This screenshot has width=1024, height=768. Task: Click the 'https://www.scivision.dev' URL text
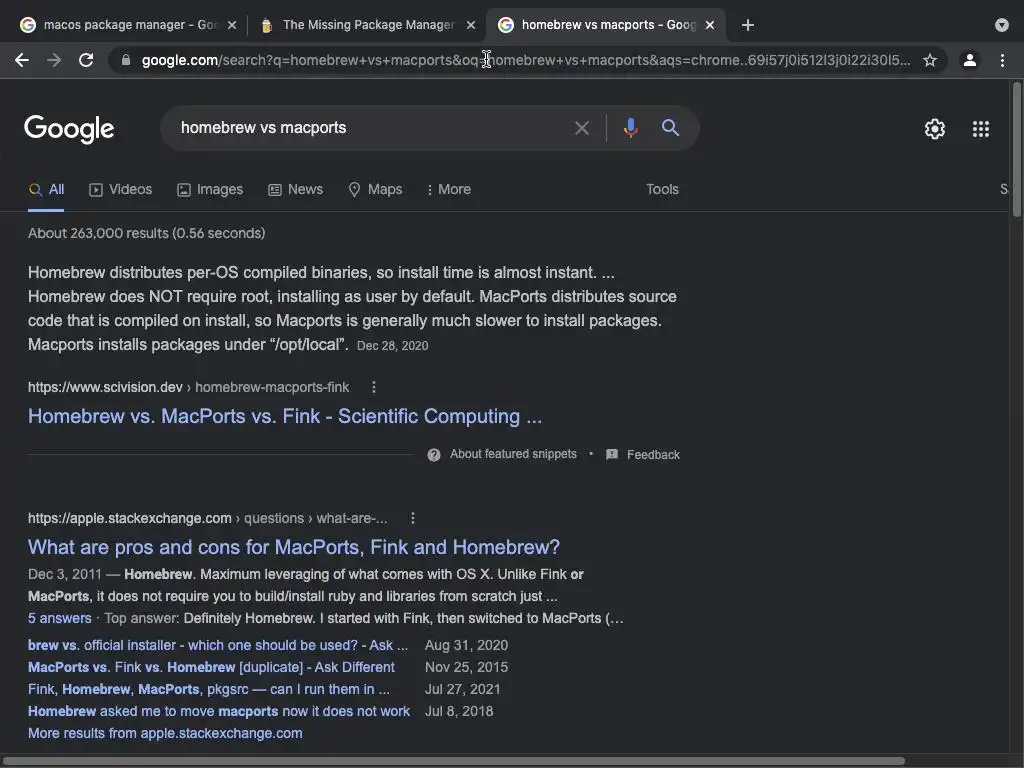point(105,387)
